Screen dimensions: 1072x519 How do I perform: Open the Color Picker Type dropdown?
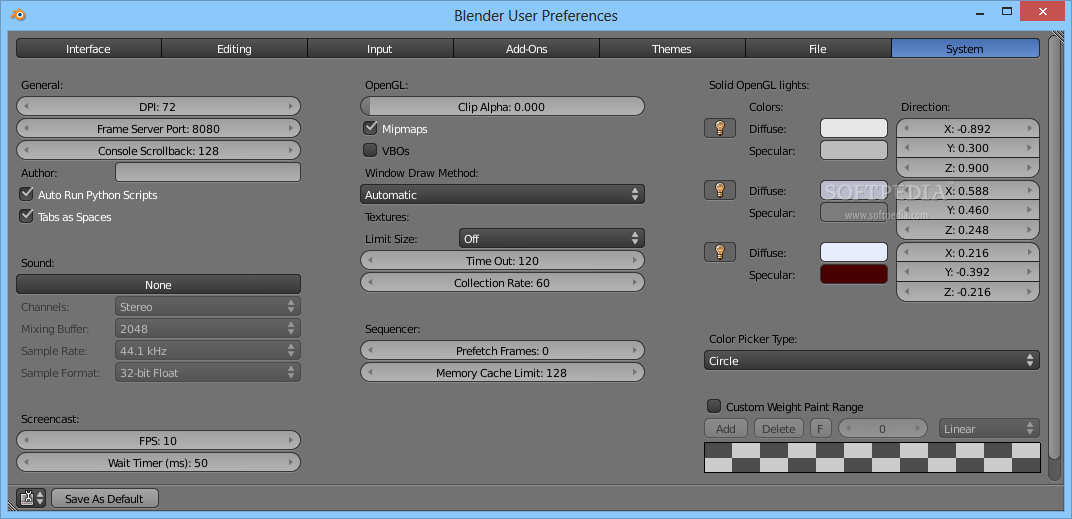[x=871, y=361]
